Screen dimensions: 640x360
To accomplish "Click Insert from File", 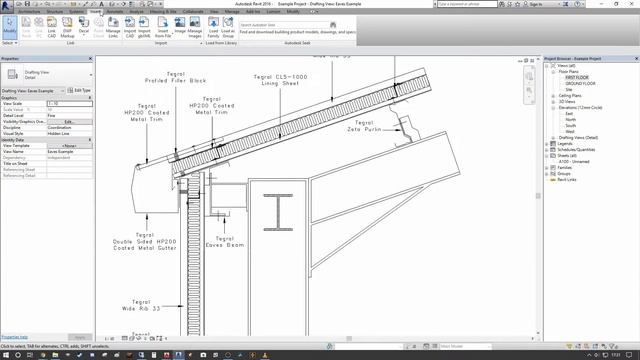I will click(x=162, y=27).
